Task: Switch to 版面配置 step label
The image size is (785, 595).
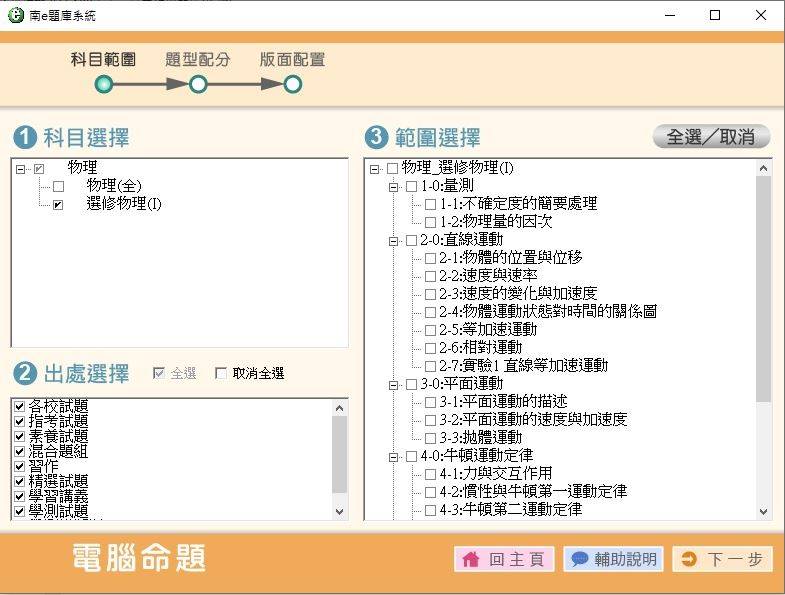Action: coord(292,60)
